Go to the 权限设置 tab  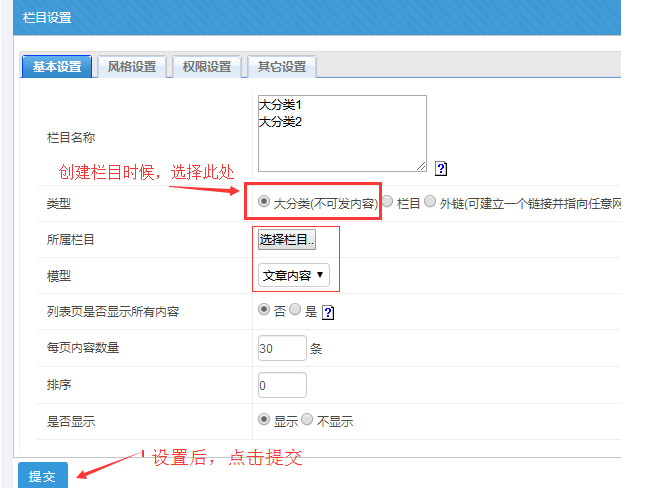(x=207, y=67)
